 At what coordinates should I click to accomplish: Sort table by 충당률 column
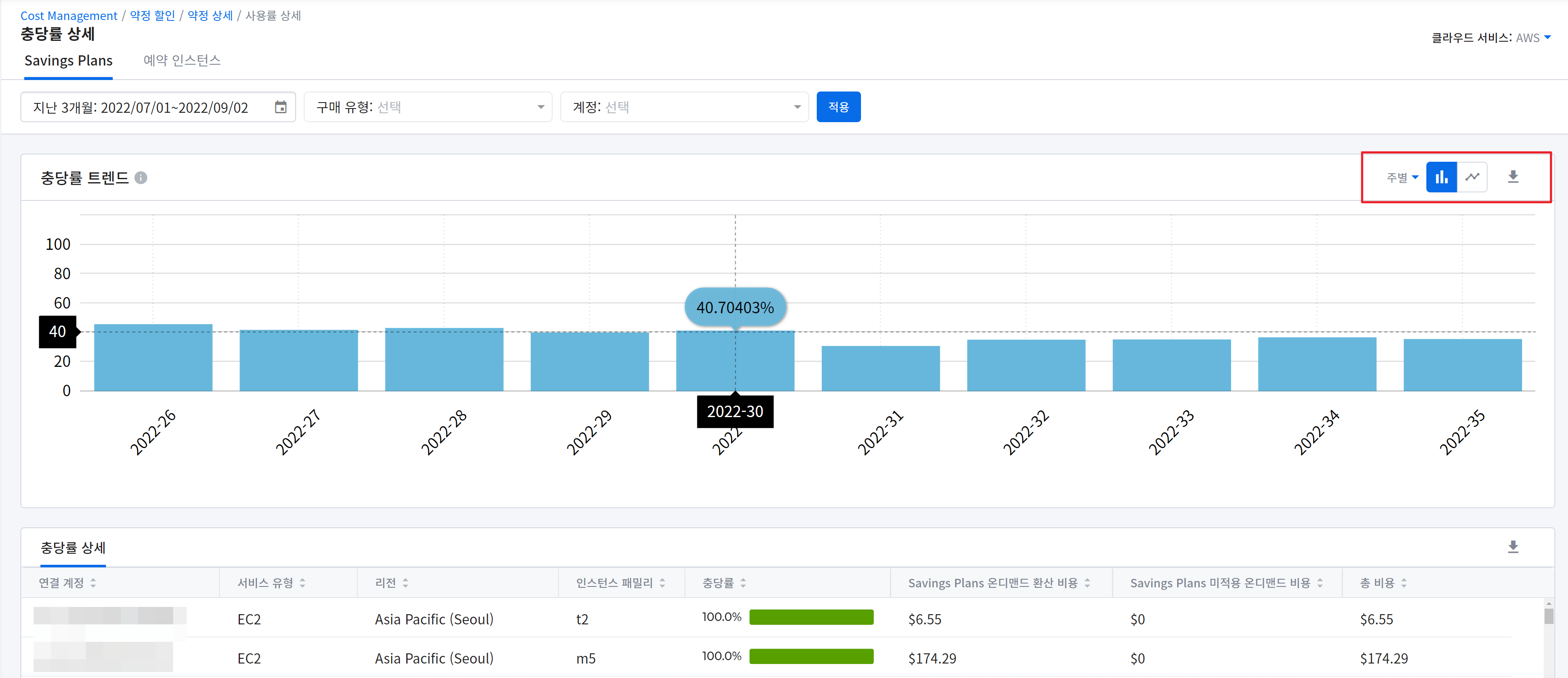[x=743, y=583]
